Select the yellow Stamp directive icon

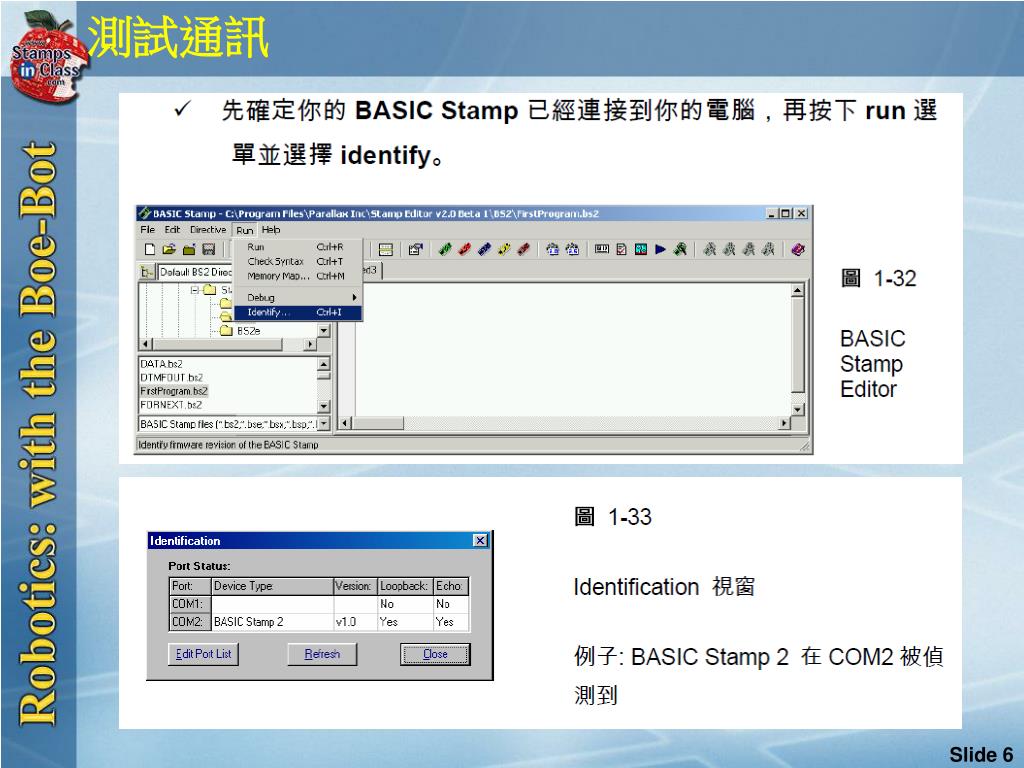(x=504, y=249)
